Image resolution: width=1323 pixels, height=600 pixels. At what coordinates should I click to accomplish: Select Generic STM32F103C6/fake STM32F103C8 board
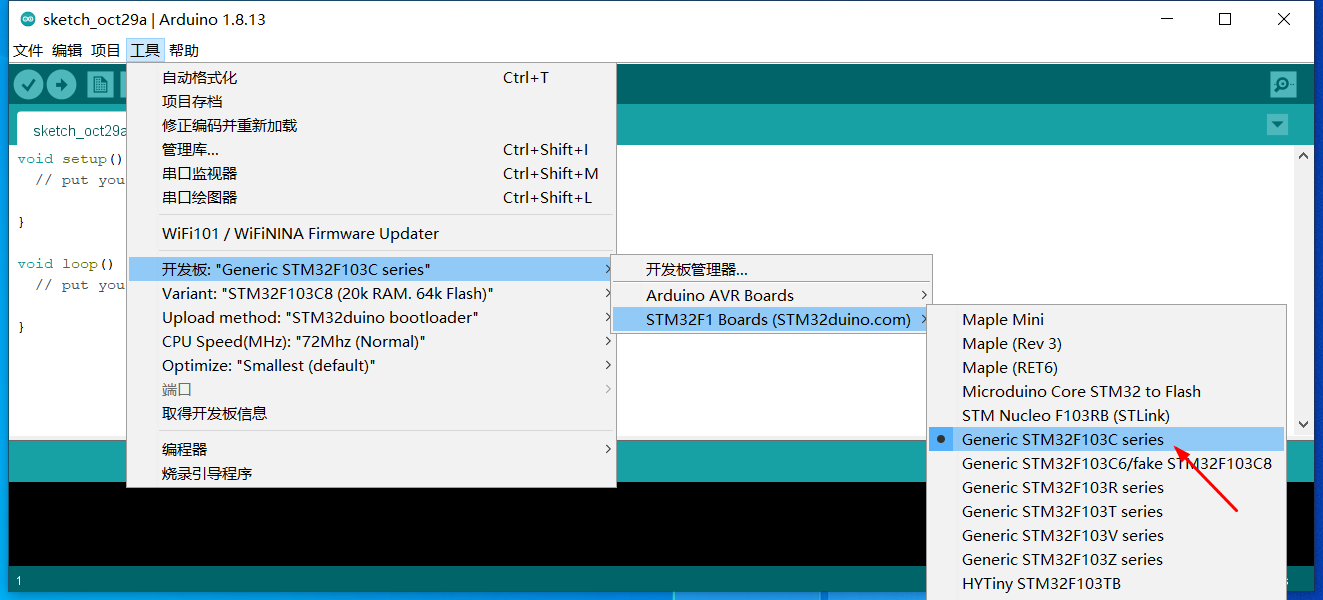click(x=1106, y=463)
